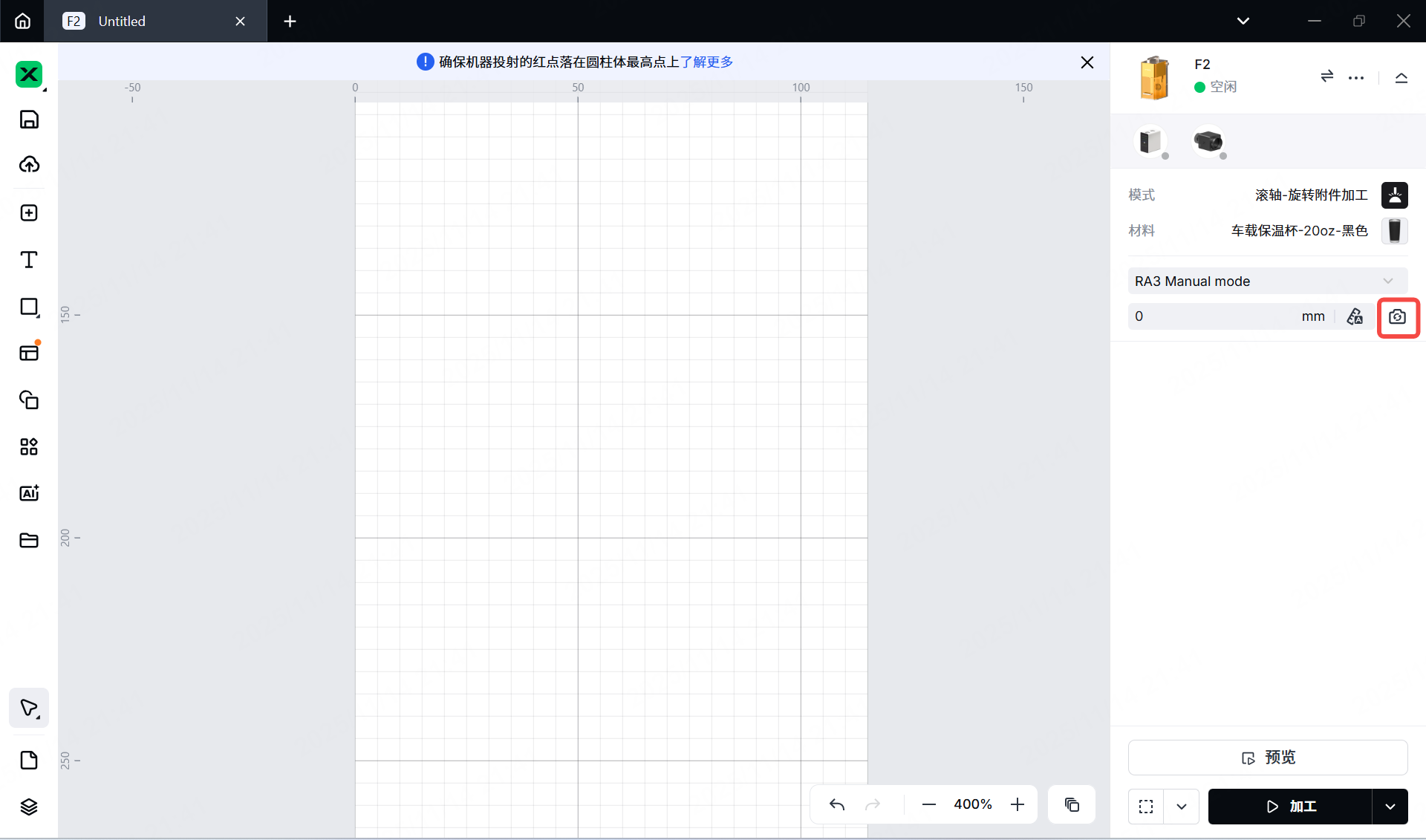
Task: Click the cloud upload icon
Action: coord(29,165)
